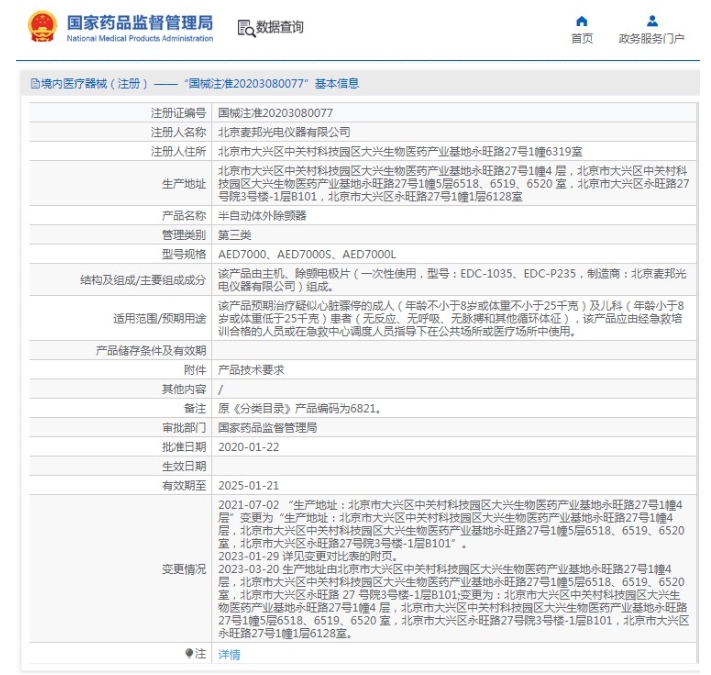Click registrant name 北京麦邦光电仪器有限公司
Viewport: 711px width, 675px height.
click(x=284, y=132)
